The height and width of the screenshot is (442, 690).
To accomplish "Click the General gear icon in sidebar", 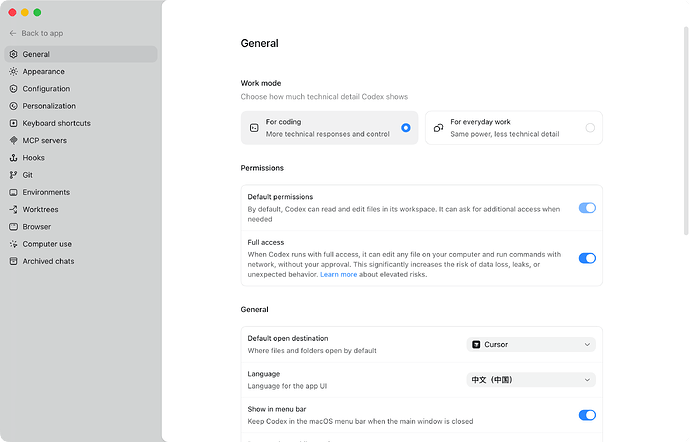I will pyautogui.click(x=14, y=54).
